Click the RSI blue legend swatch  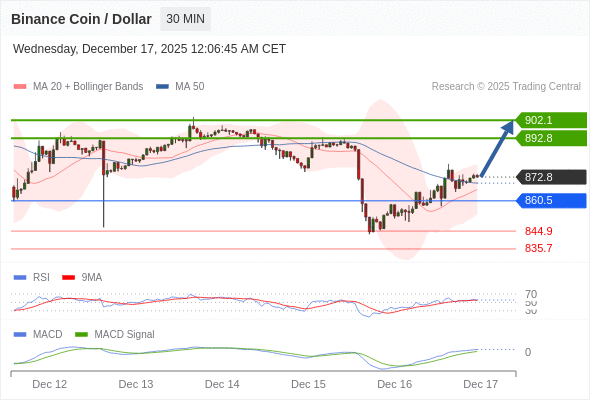[x=20, y=278]
